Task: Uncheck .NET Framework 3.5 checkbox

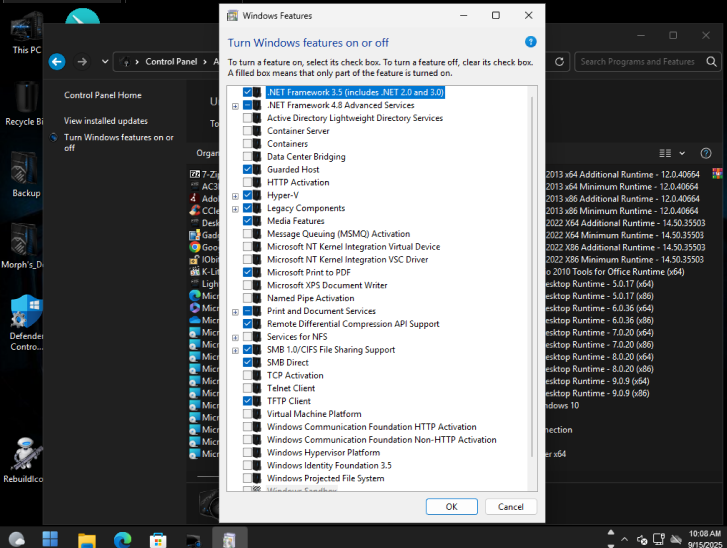Action: pos(248,92)
